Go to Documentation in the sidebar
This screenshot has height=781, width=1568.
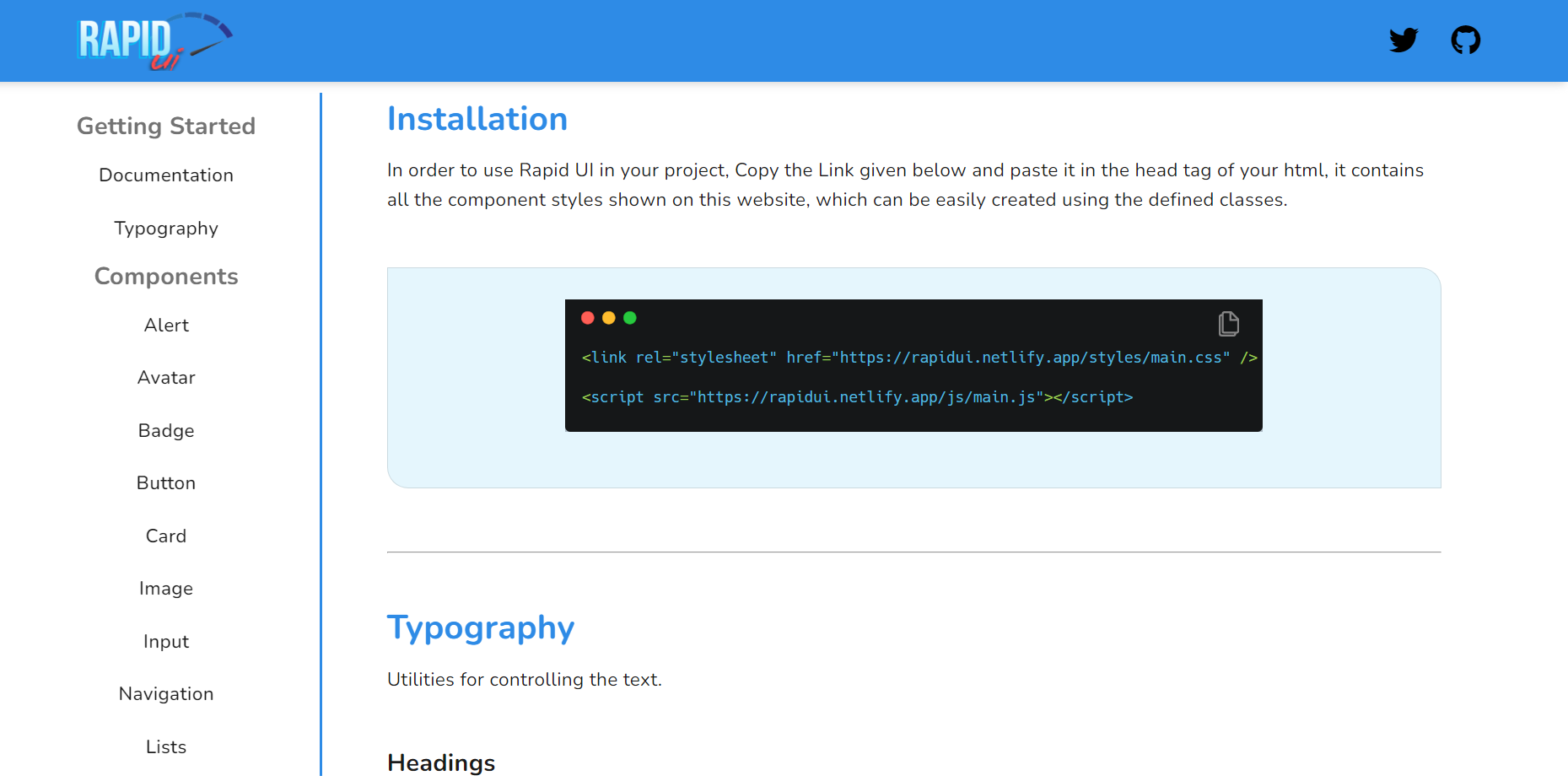point(166,175)
